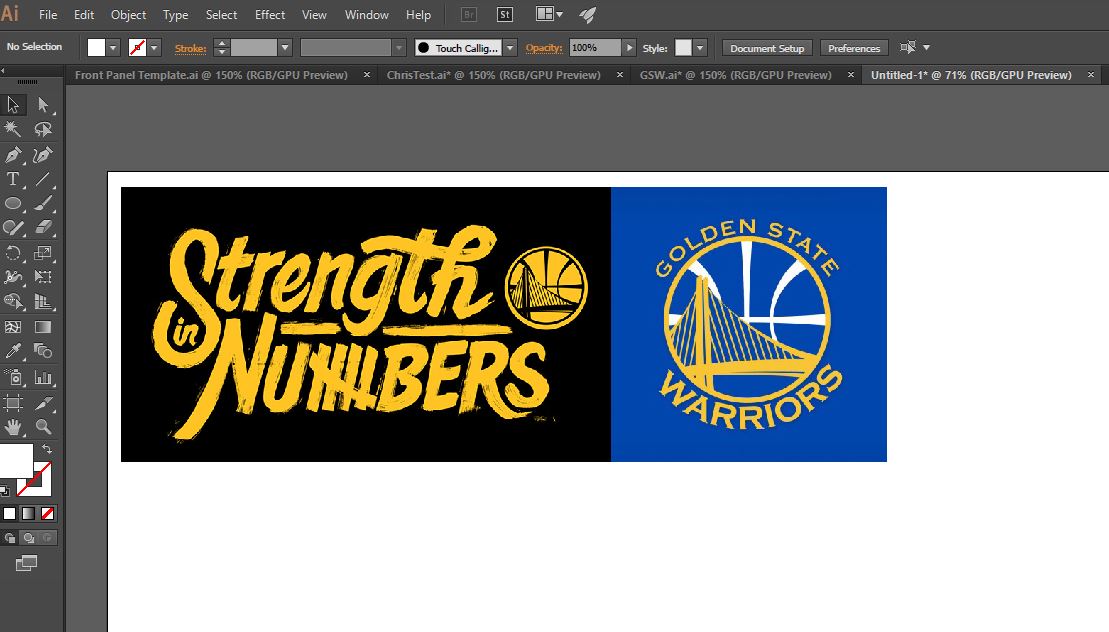Click the Preferences button

coord(854,48)
